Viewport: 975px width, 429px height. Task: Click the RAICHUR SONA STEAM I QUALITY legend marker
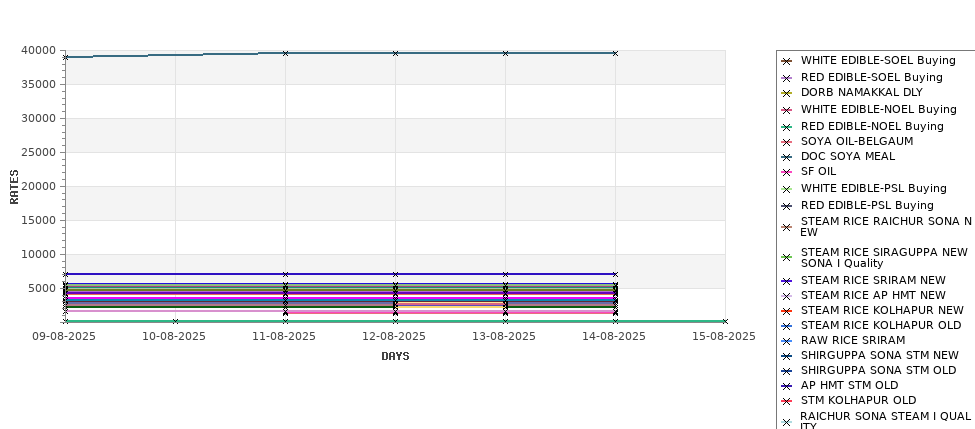(787, 422)
